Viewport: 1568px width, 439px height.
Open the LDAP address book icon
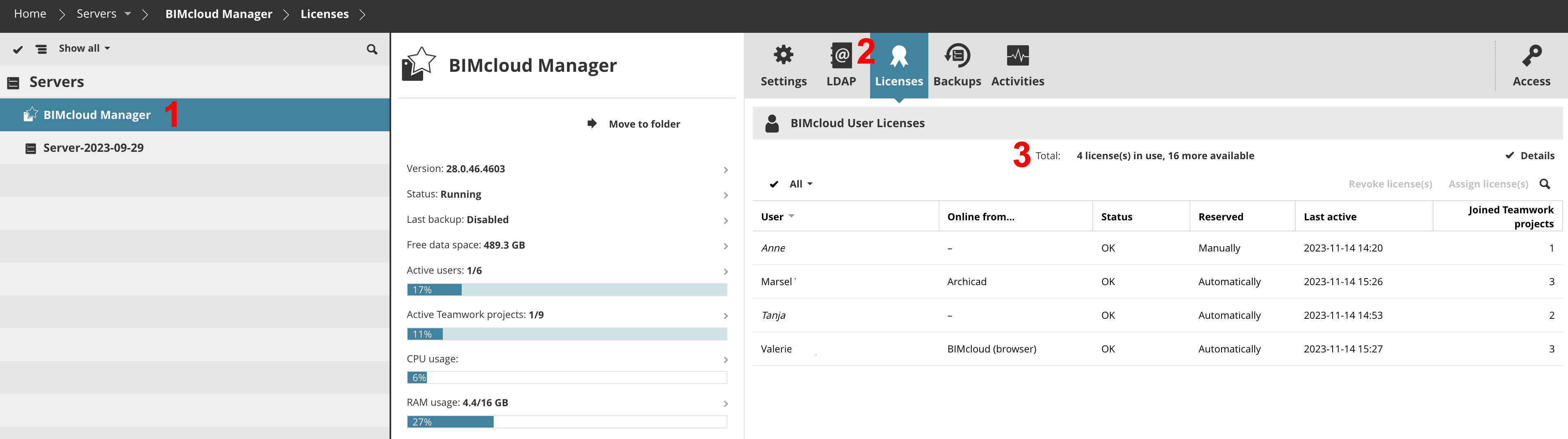point(841,55)
